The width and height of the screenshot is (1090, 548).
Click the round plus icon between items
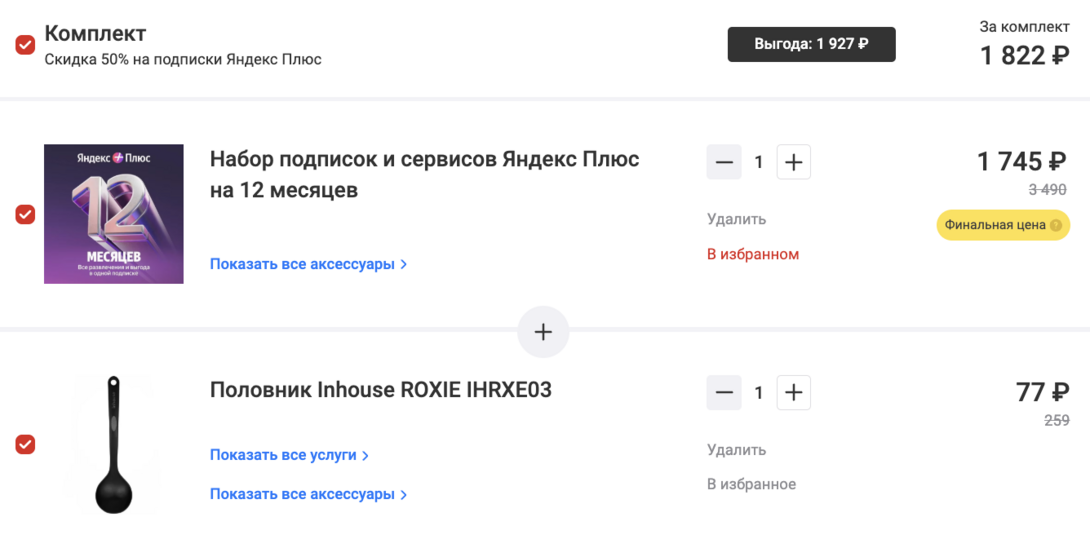[543, 332]
